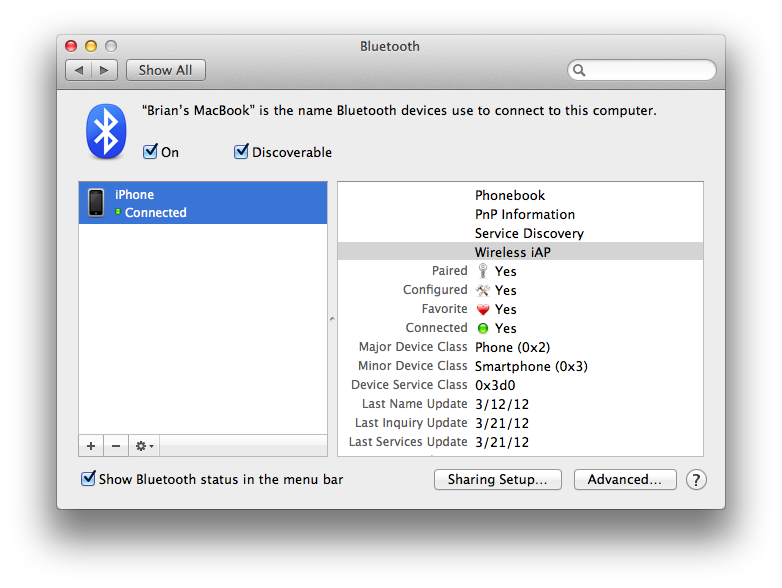Open the Advanced Bluetooth options

624,480
